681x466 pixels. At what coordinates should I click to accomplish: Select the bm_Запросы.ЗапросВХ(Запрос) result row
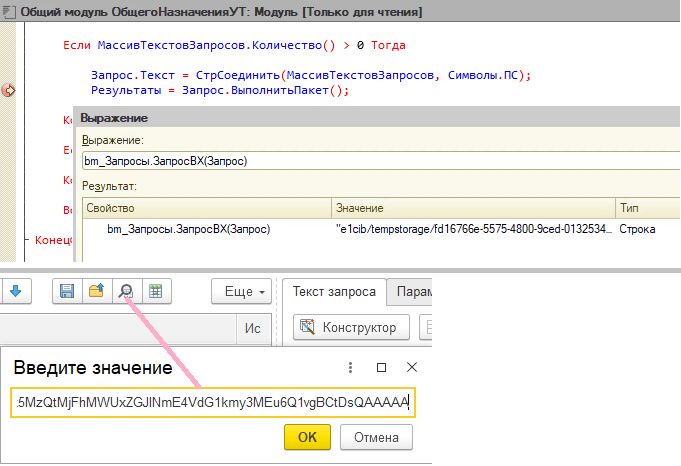tap(381, 229)
